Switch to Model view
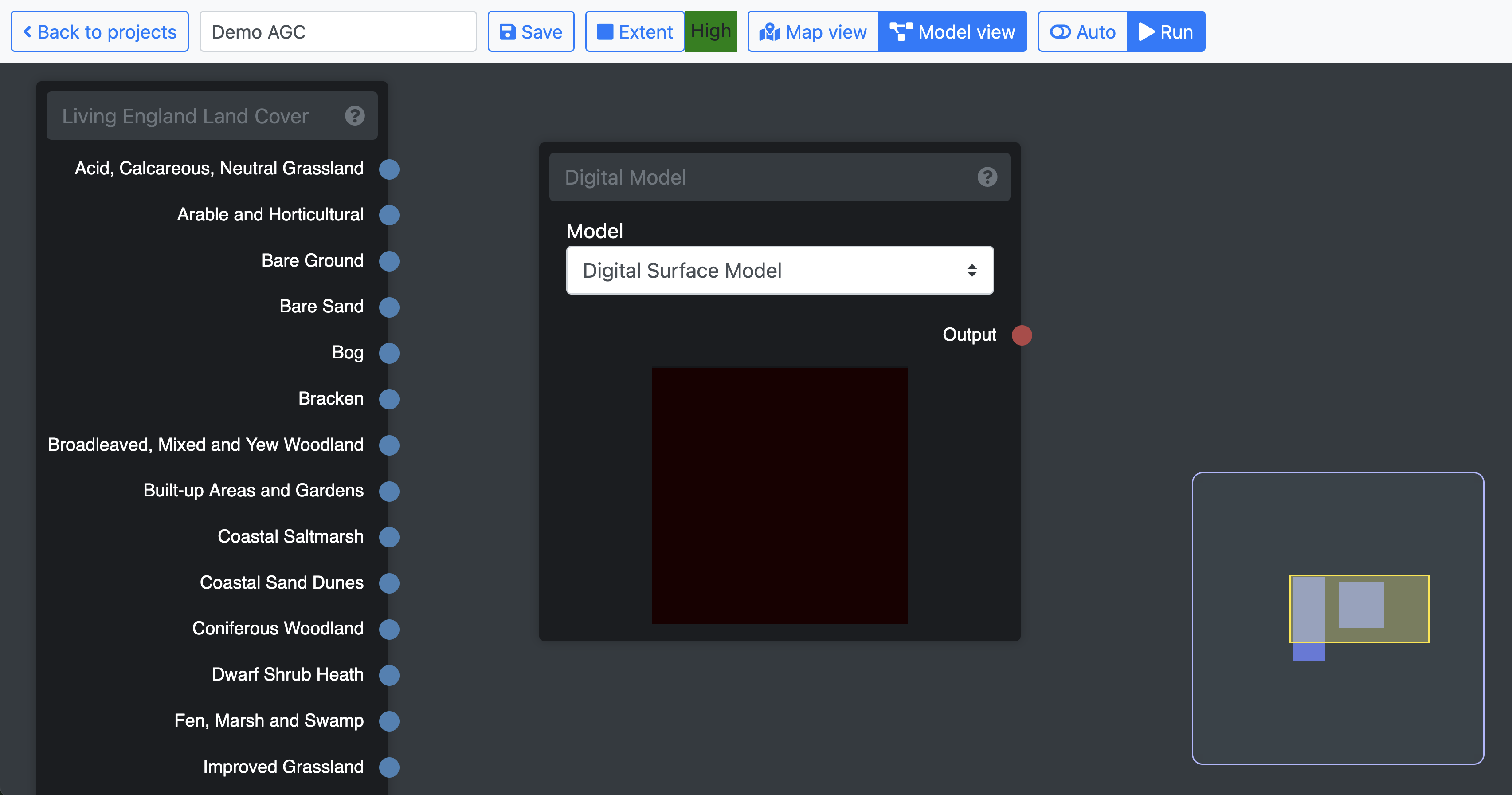The image size is (1512, 795). (x=952, y=31)
